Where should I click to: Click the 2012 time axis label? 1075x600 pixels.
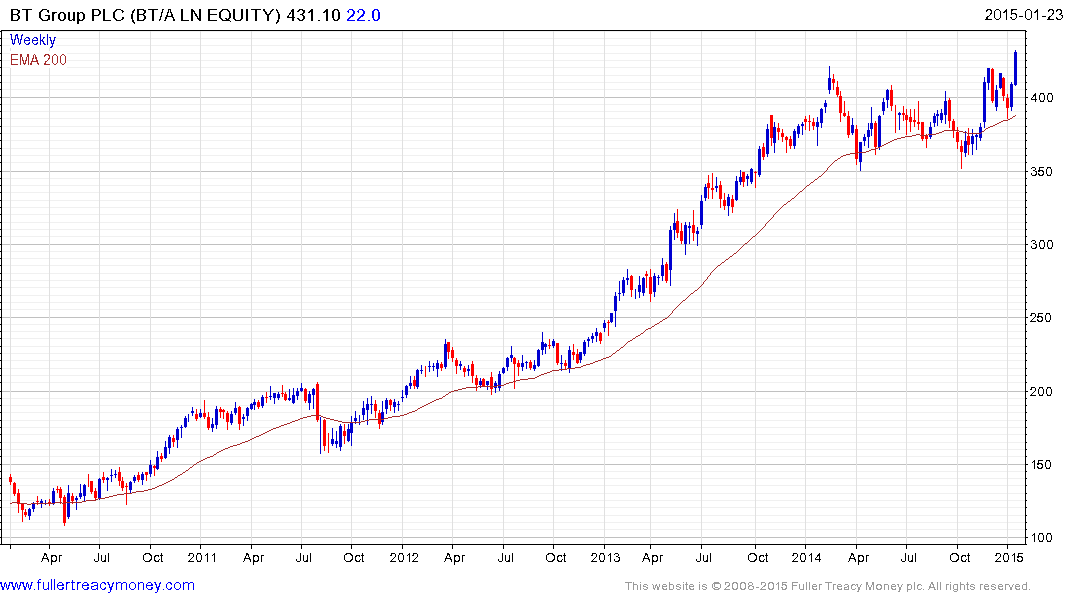coord(404,557)
